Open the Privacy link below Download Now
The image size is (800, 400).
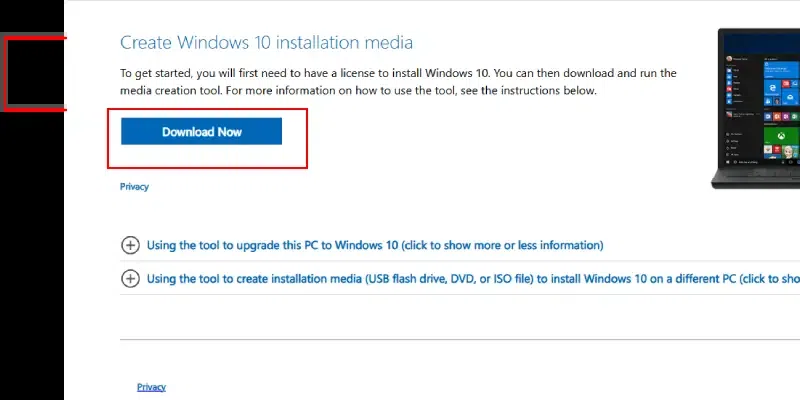point(134,187)
